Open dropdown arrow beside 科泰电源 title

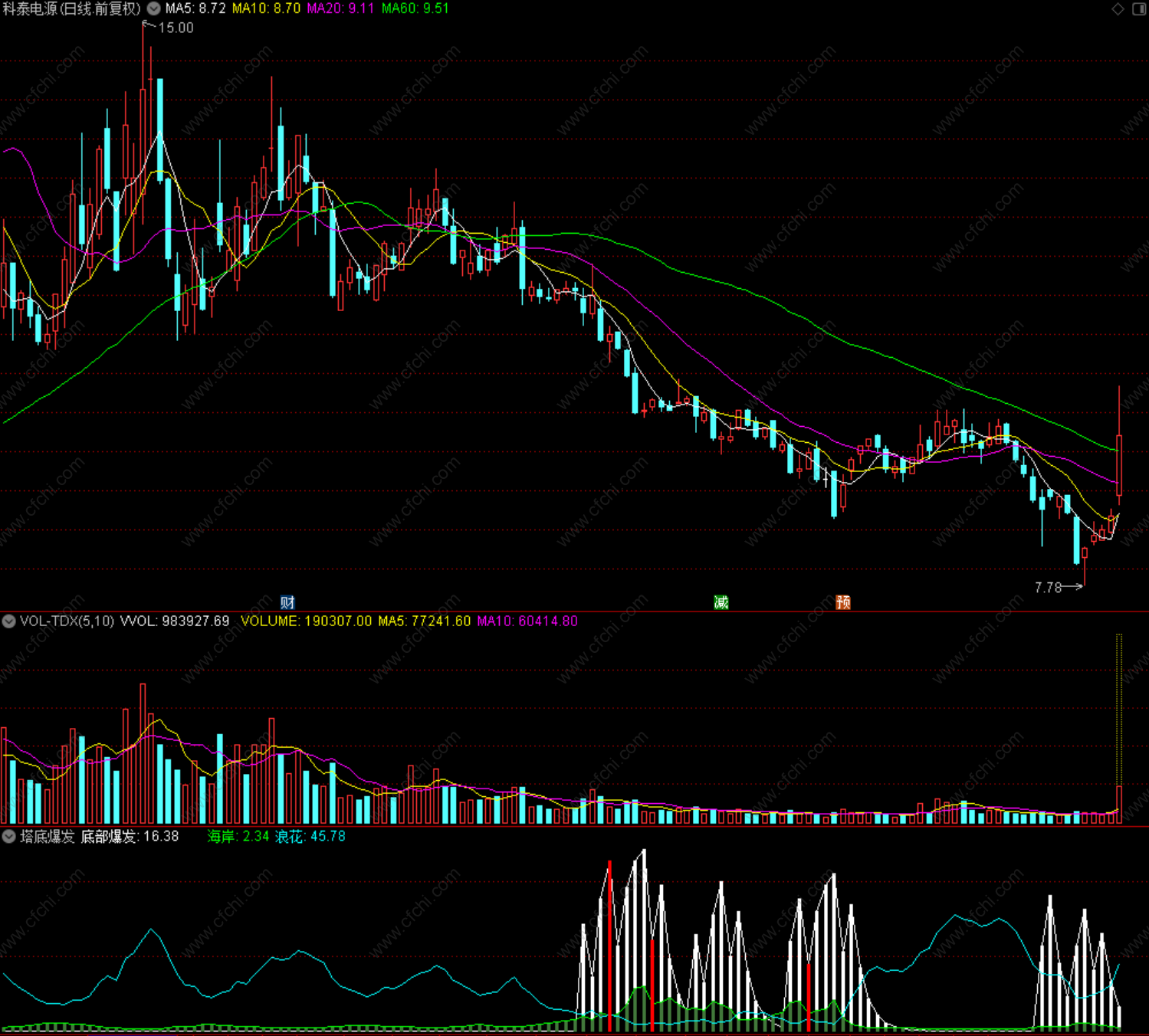pos(154,8)
